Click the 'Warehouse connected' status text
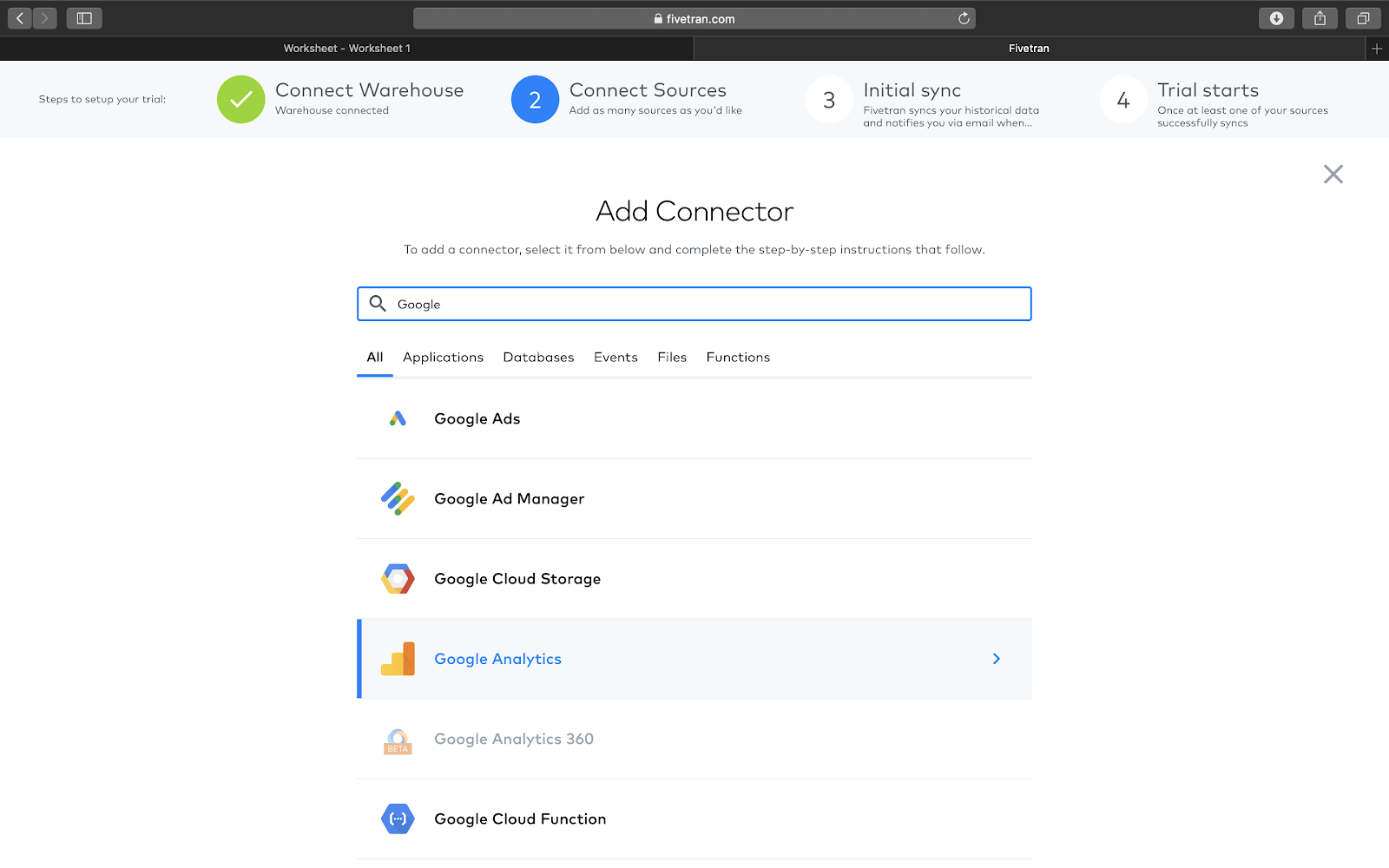The image size is (1389, 868). tap(332, 110)
